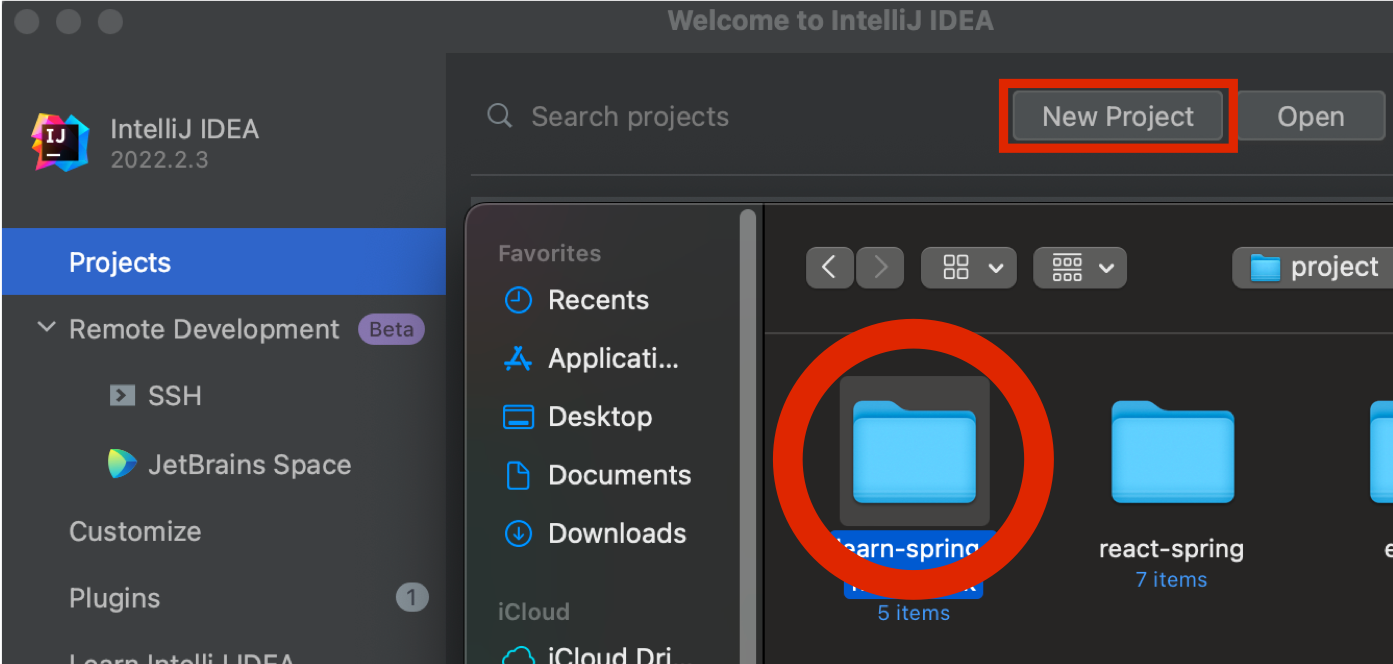Click the Documents page icon
Image resolution: width=1393 pixels, height=664 pixels.
[518, 475]
